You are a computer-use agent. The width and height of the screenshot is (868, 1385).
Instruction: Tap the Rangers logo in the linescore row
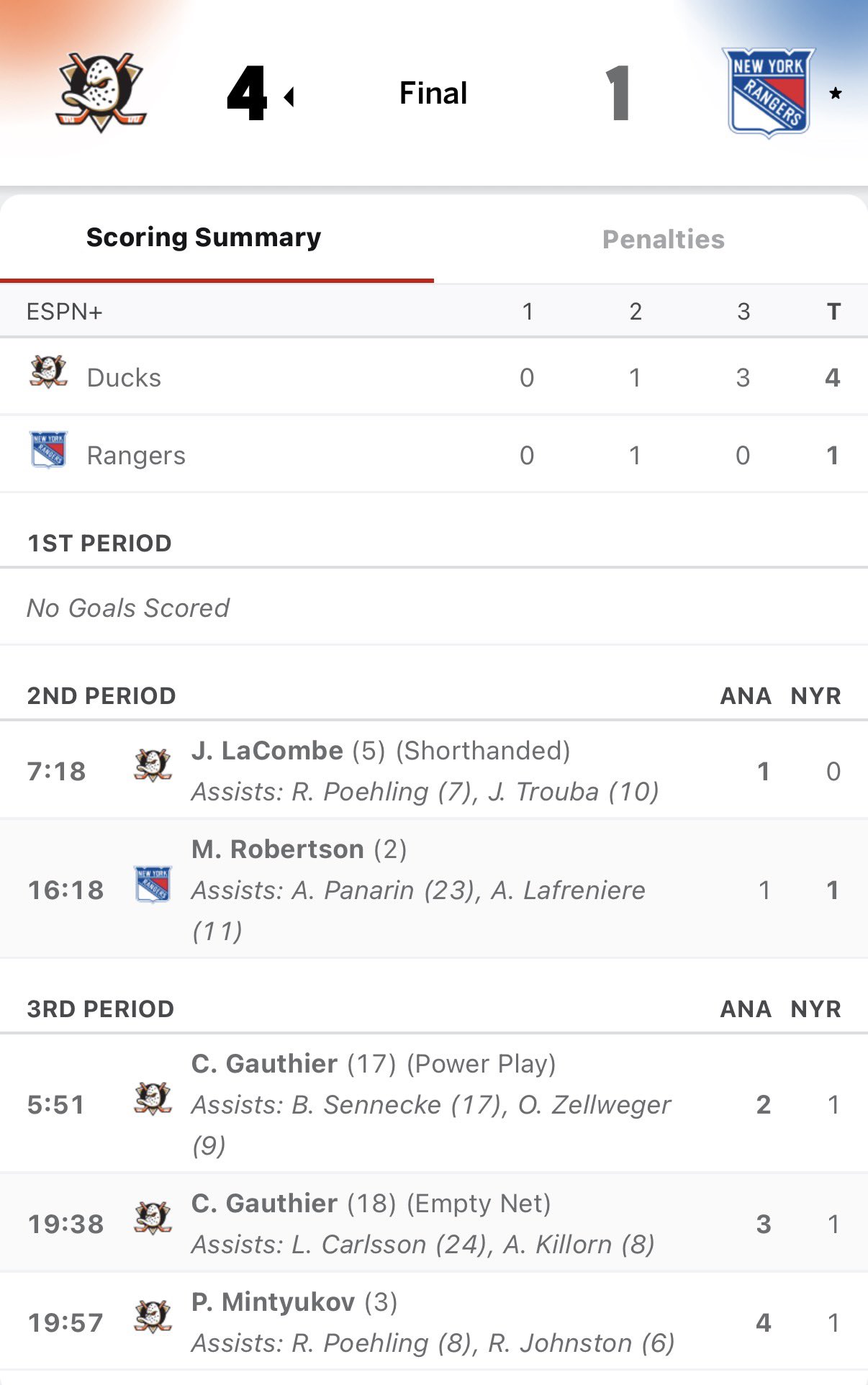coord(48,450)
